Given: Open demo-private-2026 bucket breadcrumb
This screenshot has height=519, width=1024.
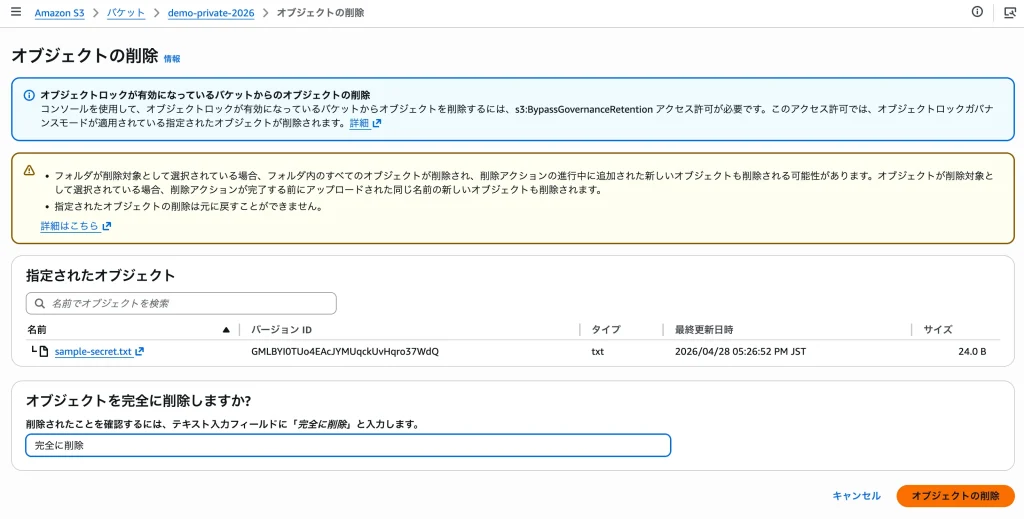Looking at the screenshot, I should click(x=211, y=13).
